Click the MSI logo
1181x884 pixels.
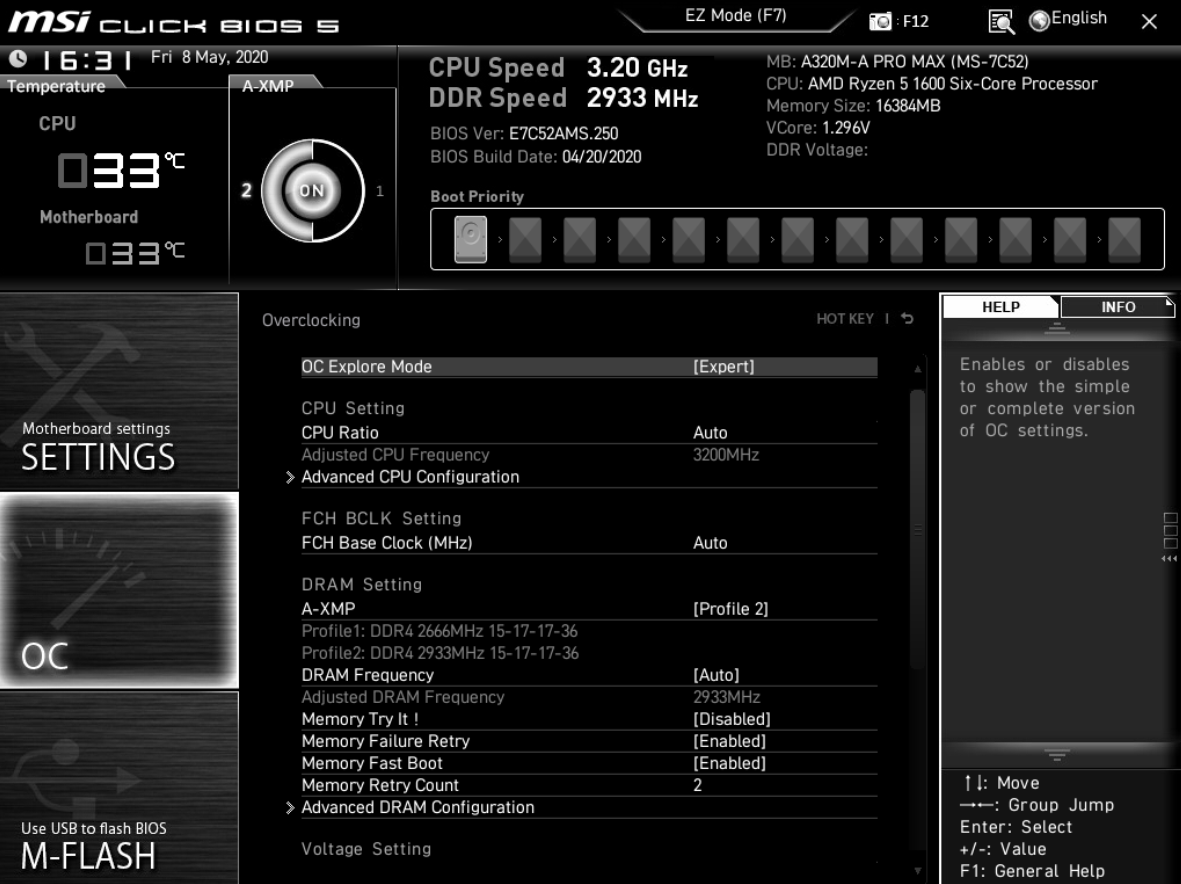click(49, 21)
